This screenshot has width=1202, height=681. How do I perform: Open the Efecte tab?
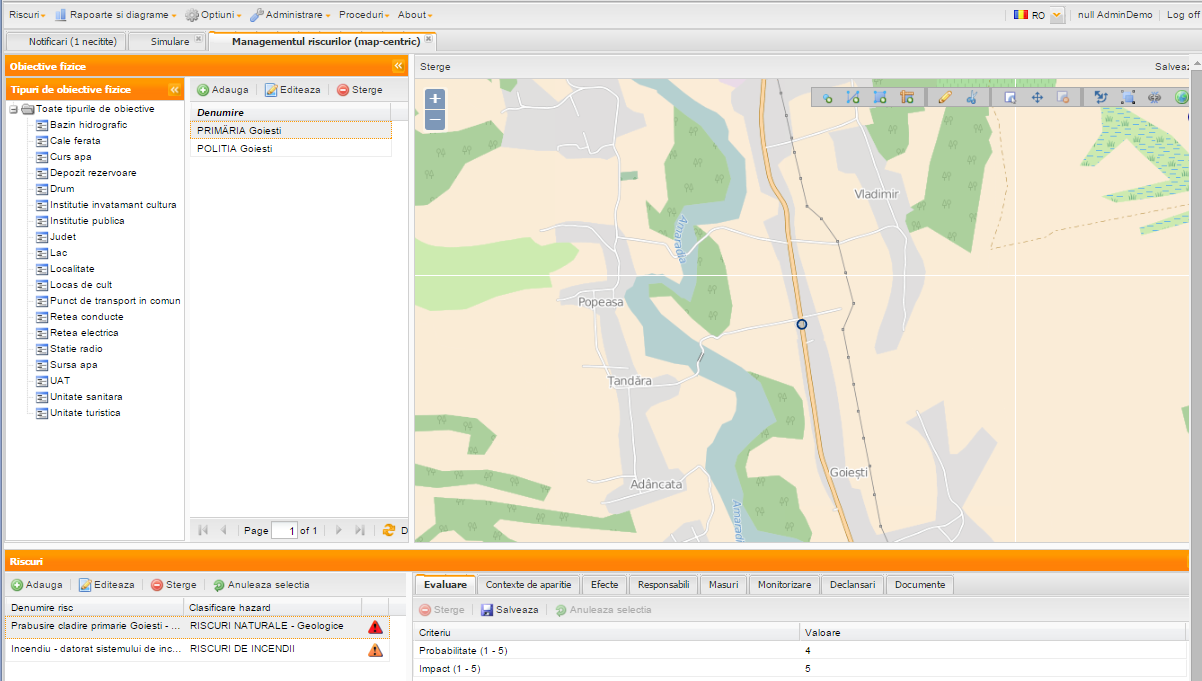tap(604, 584)
